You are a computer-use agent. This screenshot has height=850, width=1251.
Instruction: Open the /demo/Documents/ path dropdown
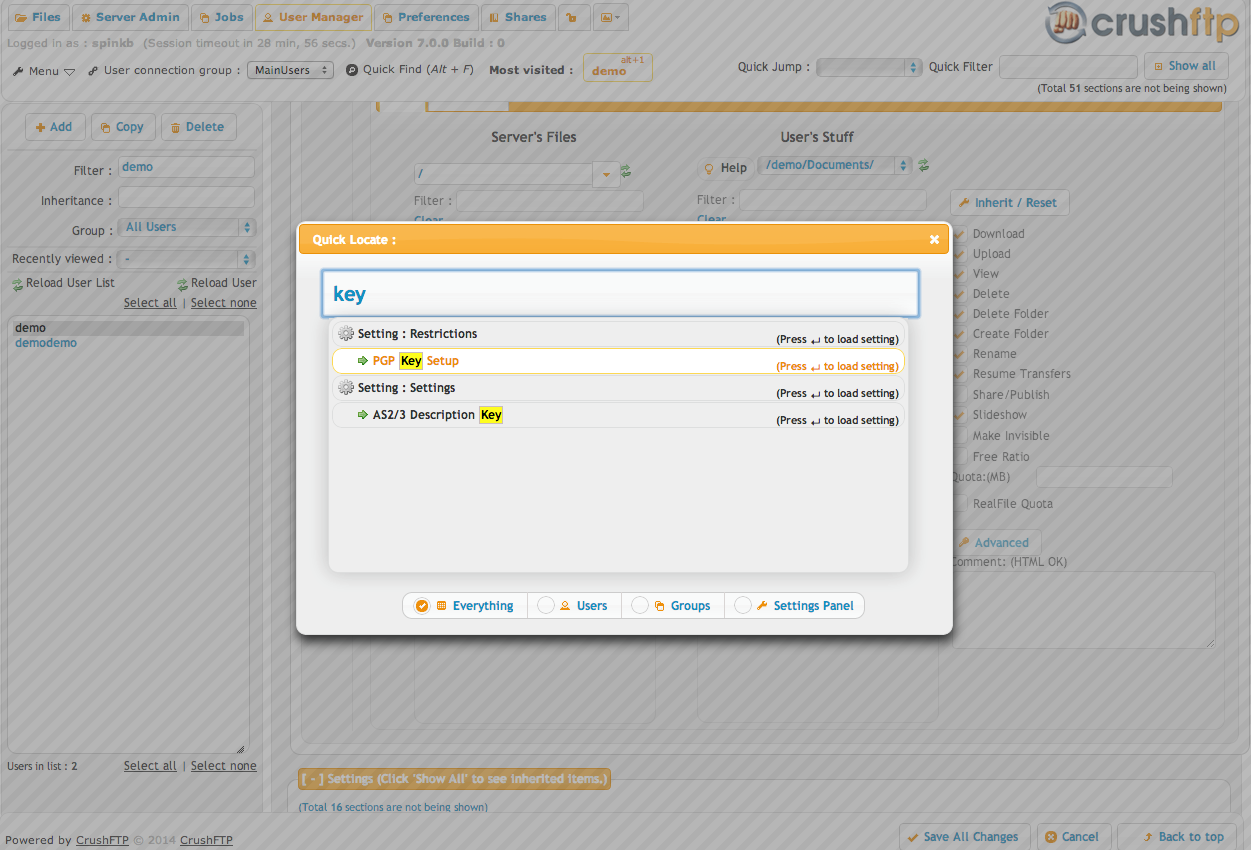tap(835, 165)
